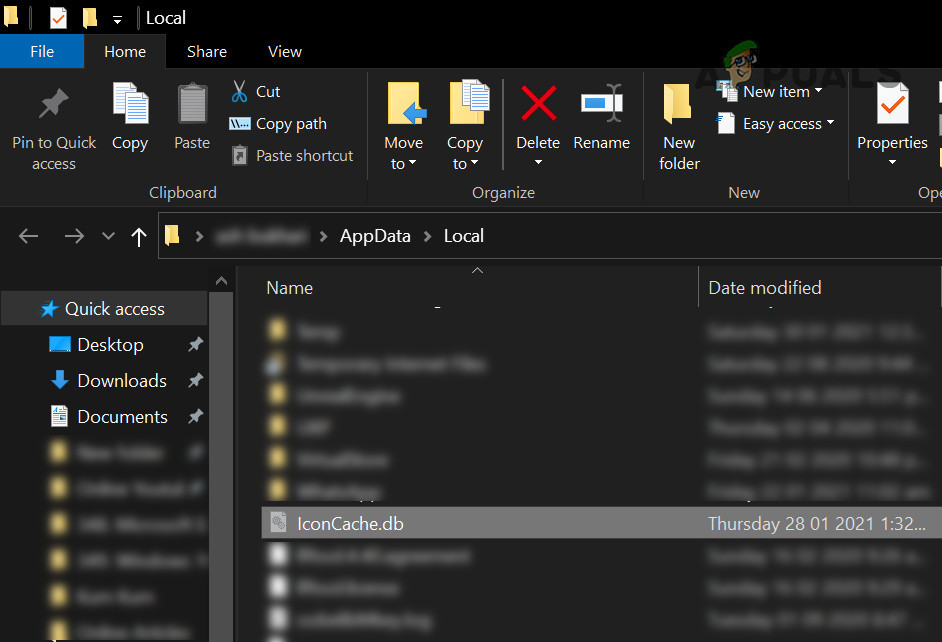Image resolution: width=942 pixels, height=642 pixels.
Task: Click the navigation pane scroll up arrow
Action: pos(221,280)
